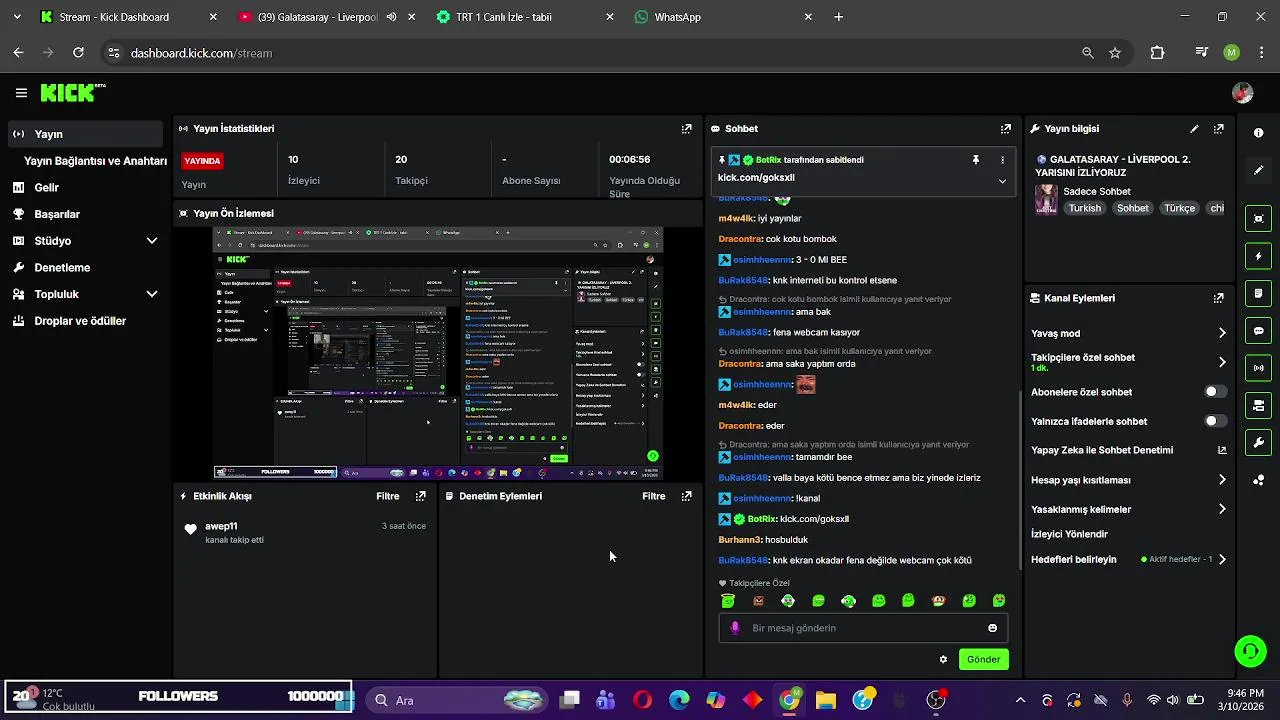This screenshot has width=1280, height=720.
Task: Unpin the pinned chat message
Action: 976,160
